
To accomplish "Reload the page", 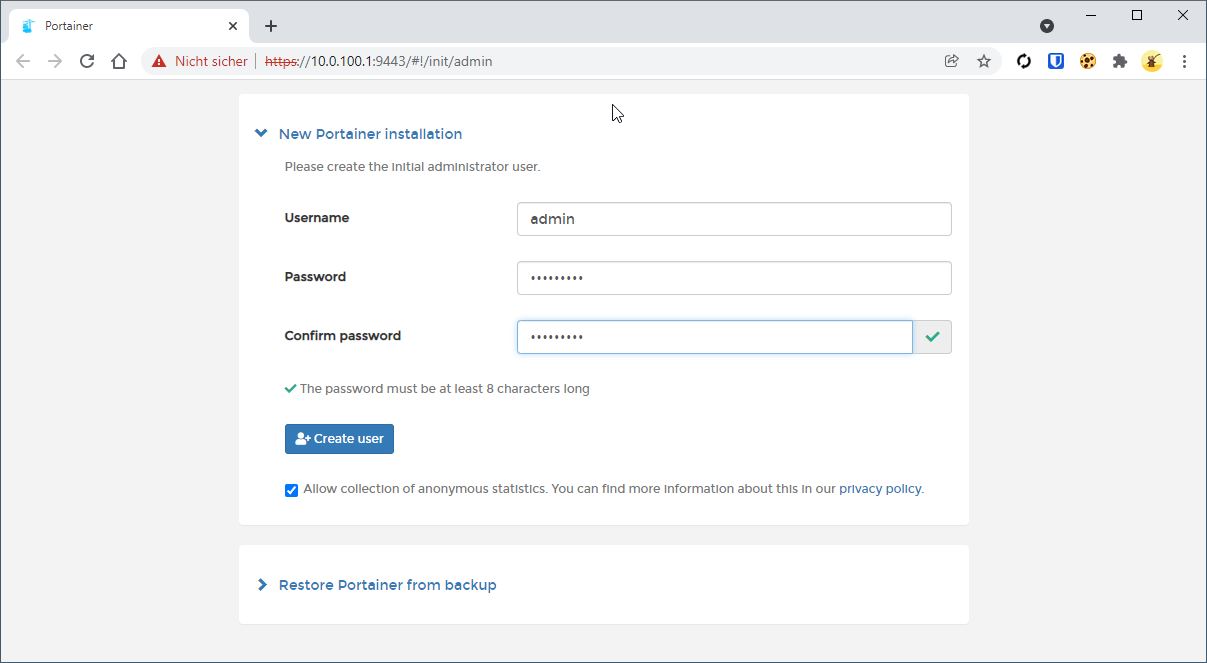I will point(87,61).
